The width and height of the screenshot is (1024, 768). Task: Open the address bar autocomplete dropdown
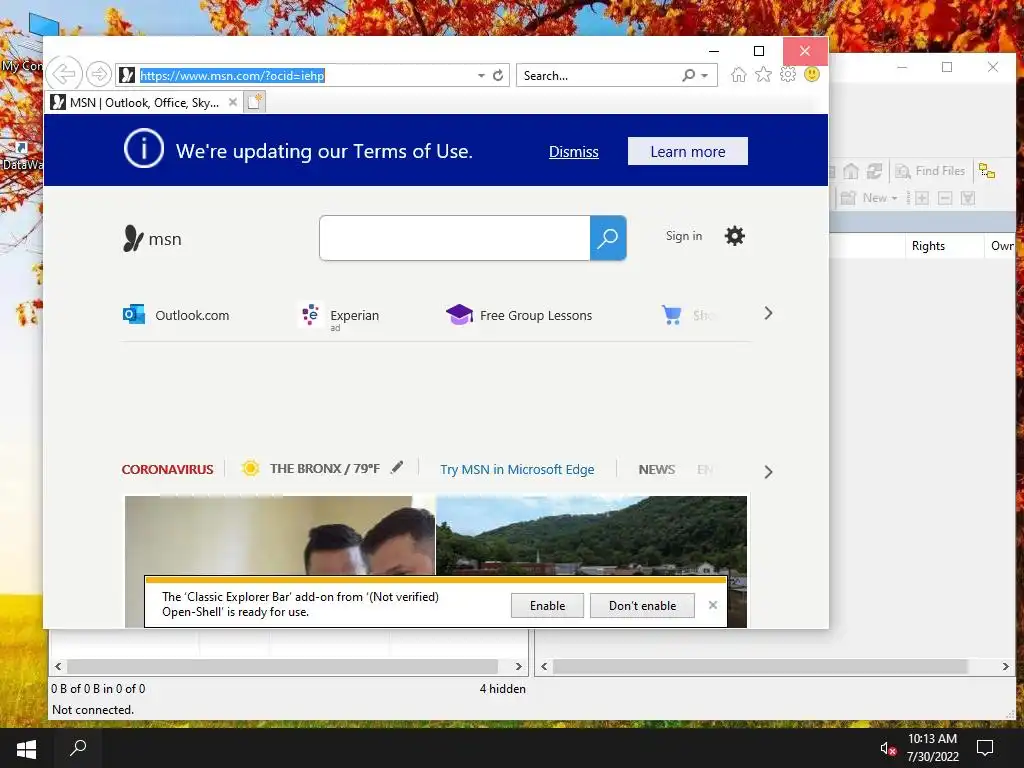point(481,76)
